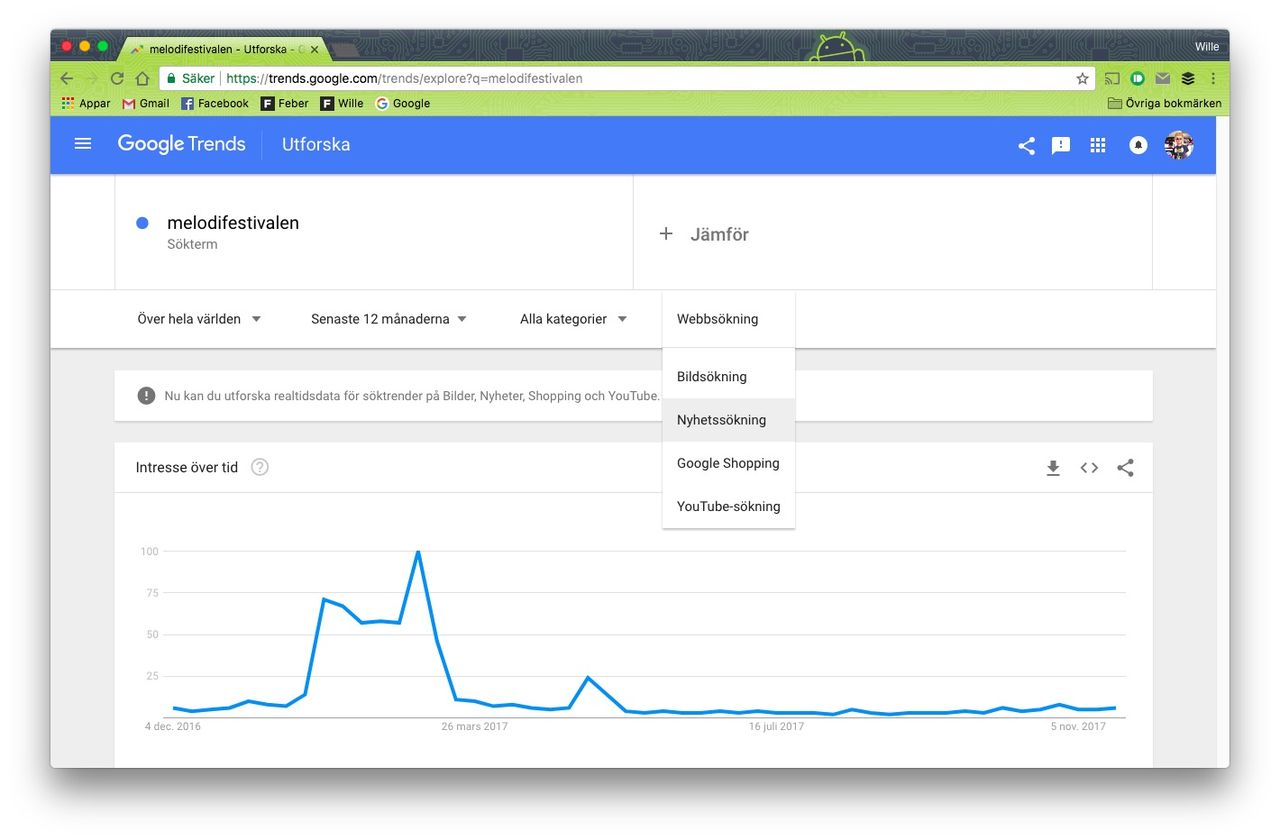Click Utforska header label

tap(316, 144)
